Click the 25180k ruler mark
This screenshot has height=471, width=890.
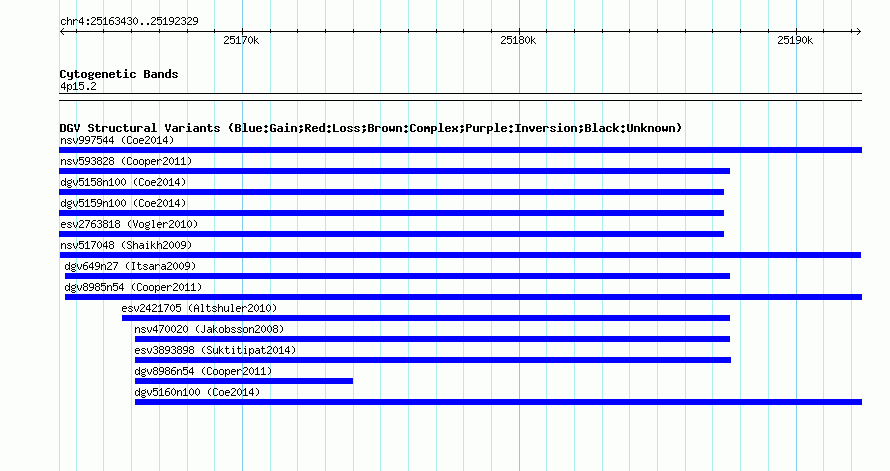tap(518, 40)
